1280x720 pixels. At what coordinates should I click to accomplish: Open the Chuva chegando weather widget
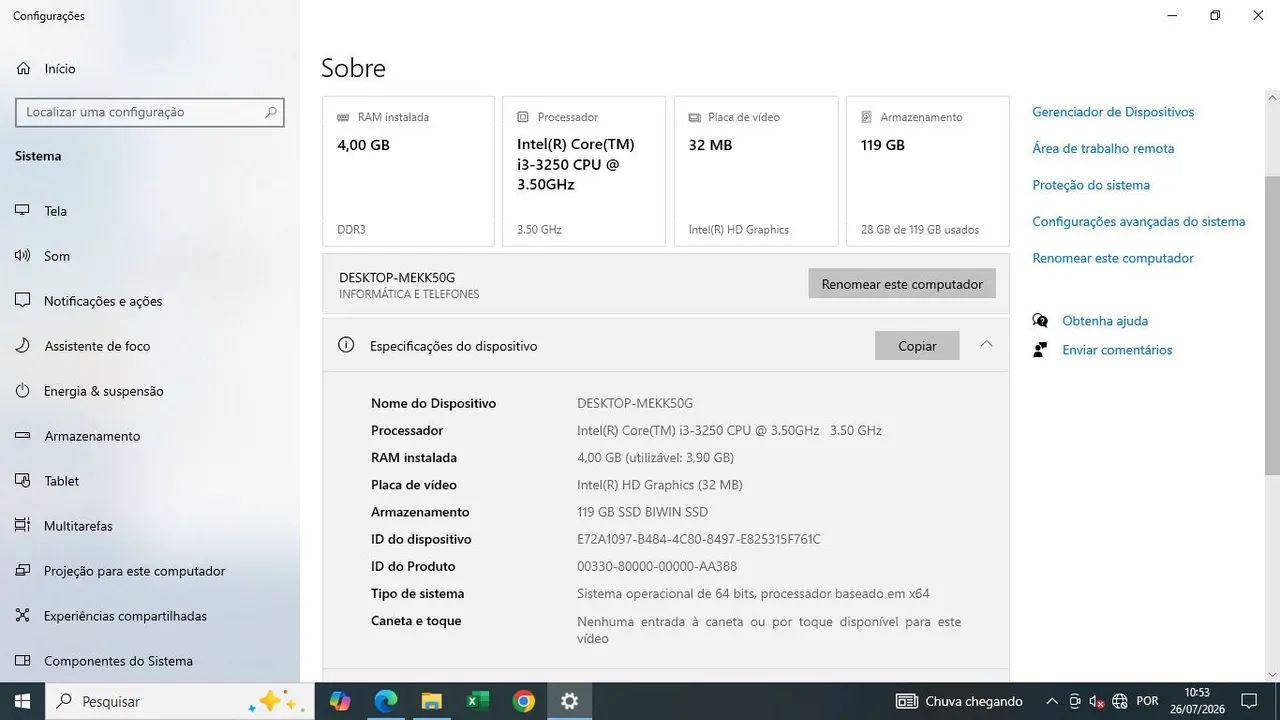960,701
